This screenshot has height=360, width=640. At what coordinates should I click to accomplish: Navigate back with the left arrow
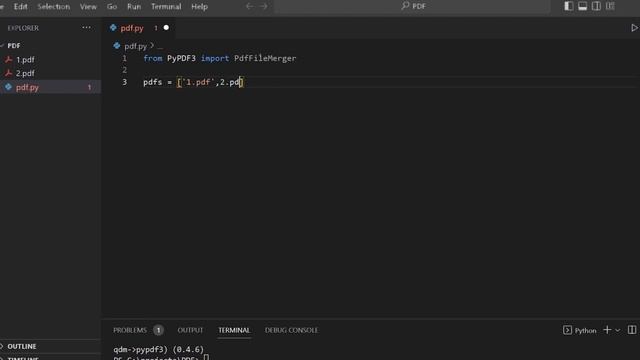coord(249,6)
